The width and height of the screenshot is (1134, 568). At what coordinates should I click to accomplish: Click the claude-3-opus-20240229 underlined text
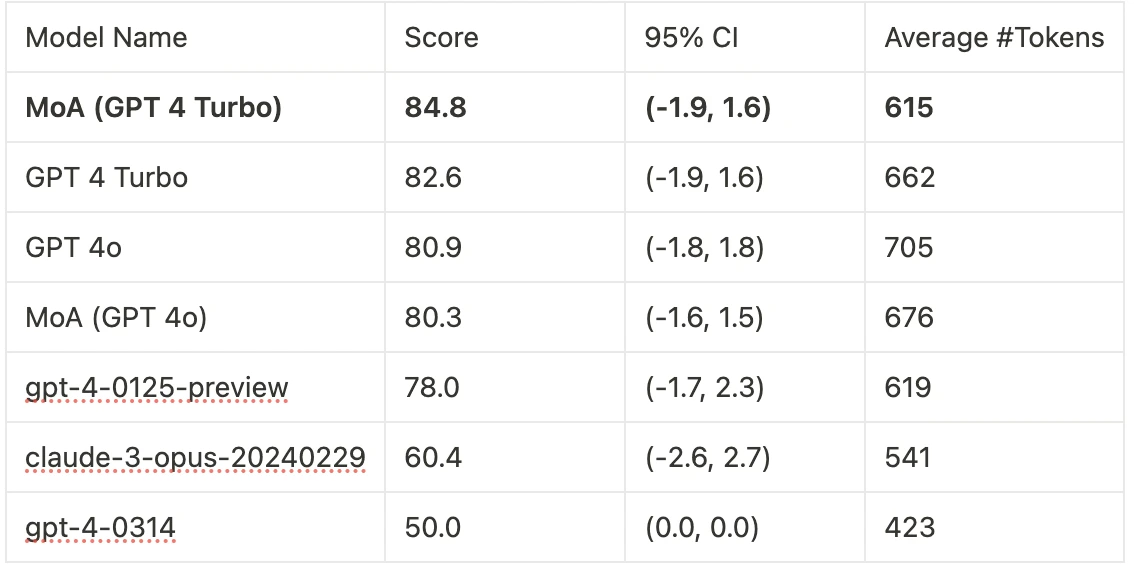[195, 458]
